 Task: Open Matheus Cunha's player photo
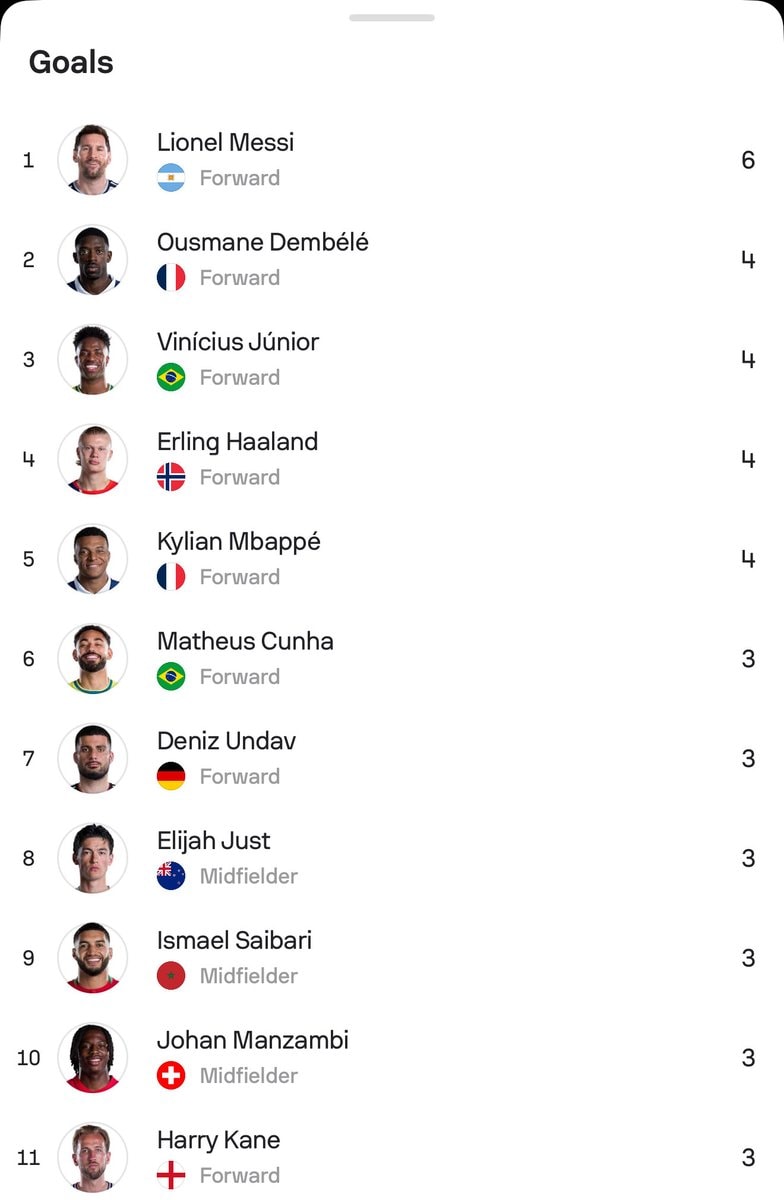(x=93, y=659)
